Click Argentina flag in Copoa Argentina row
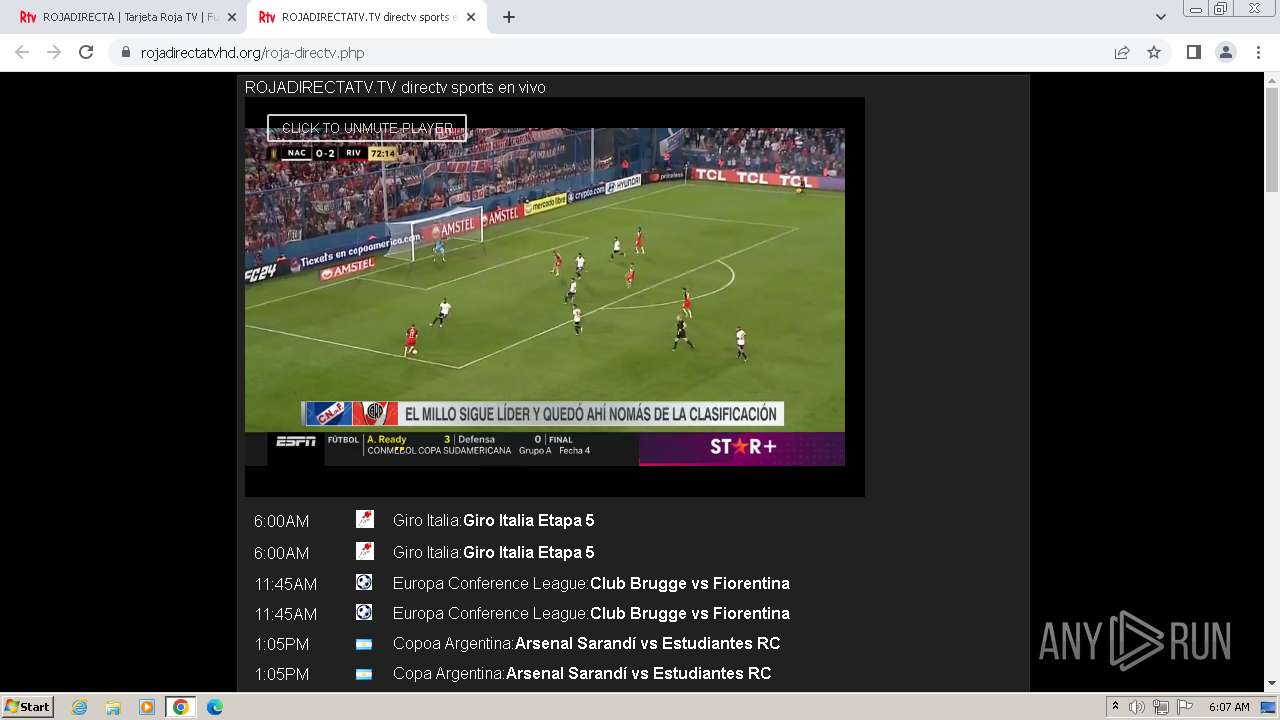Image resolution: width=1280 pixels, height=720 pixels. coord(364,644)
